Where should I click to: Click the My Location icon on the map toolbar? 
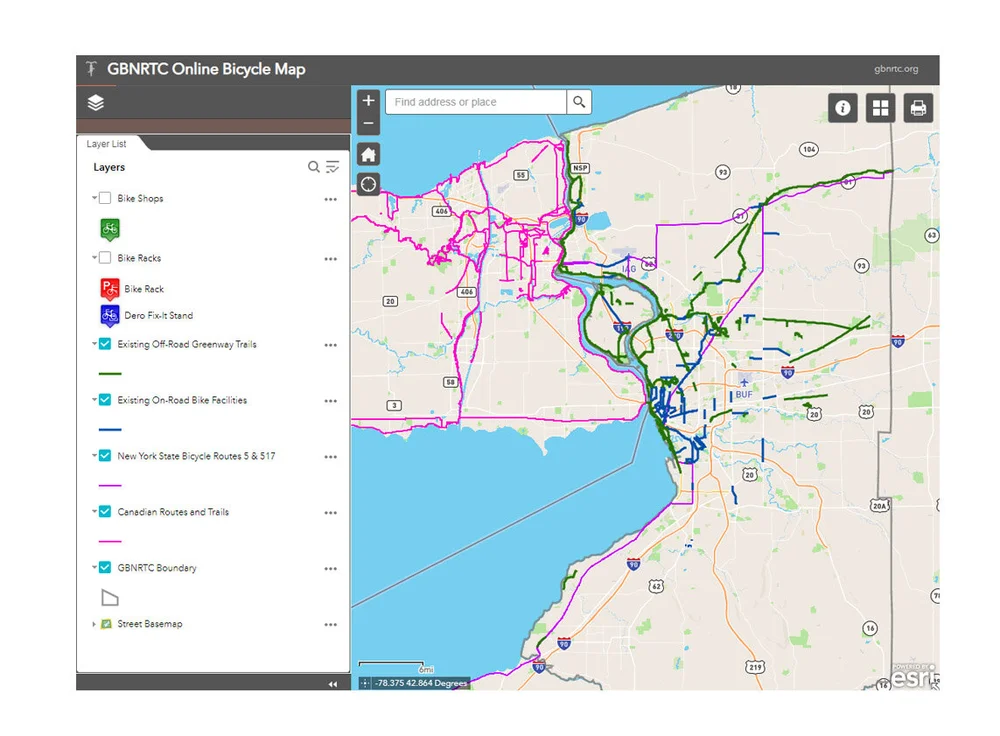click(368, 184)
